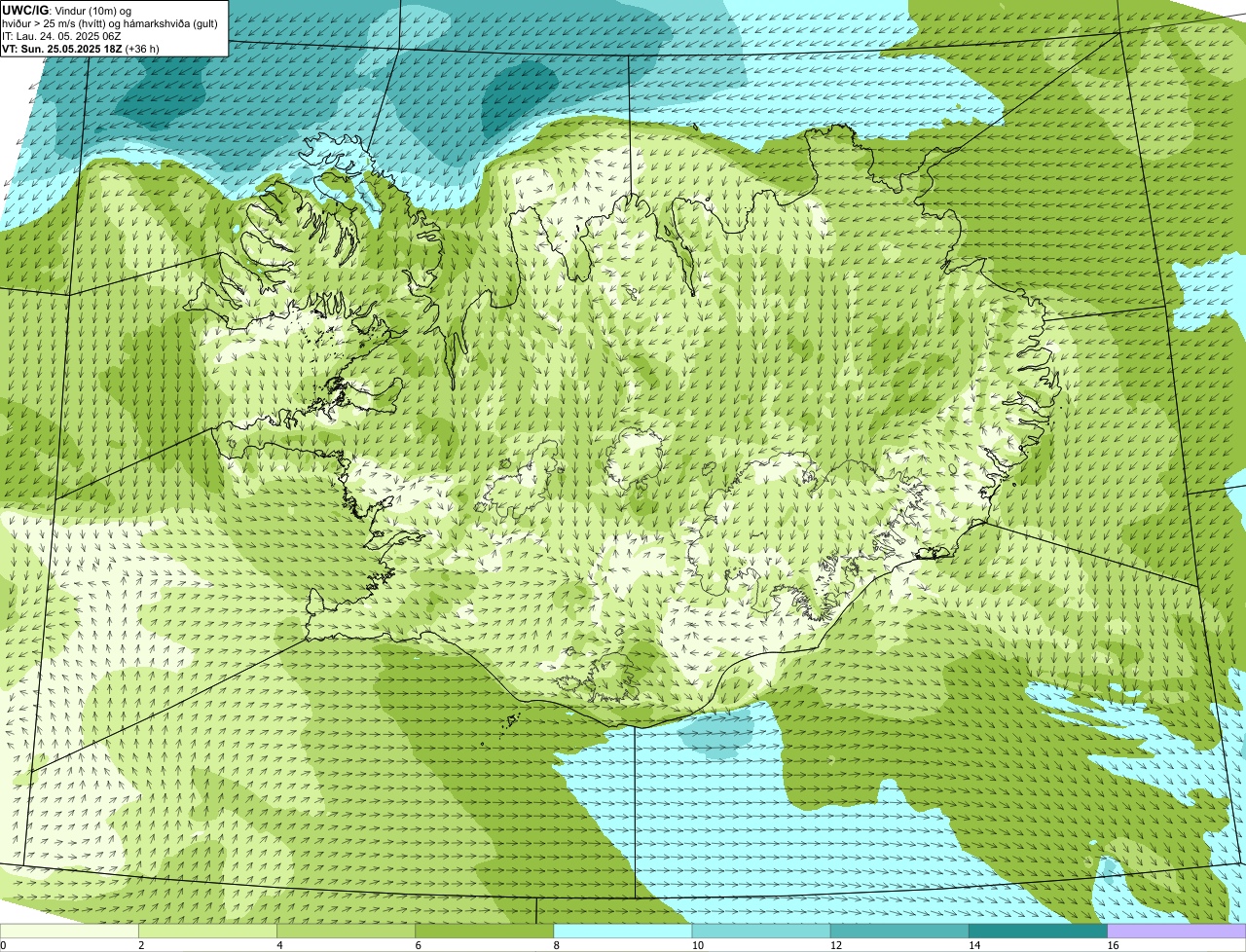
Task: Click the 12–14 m/s teal legend swatch
Action: [x=899, y=931]
